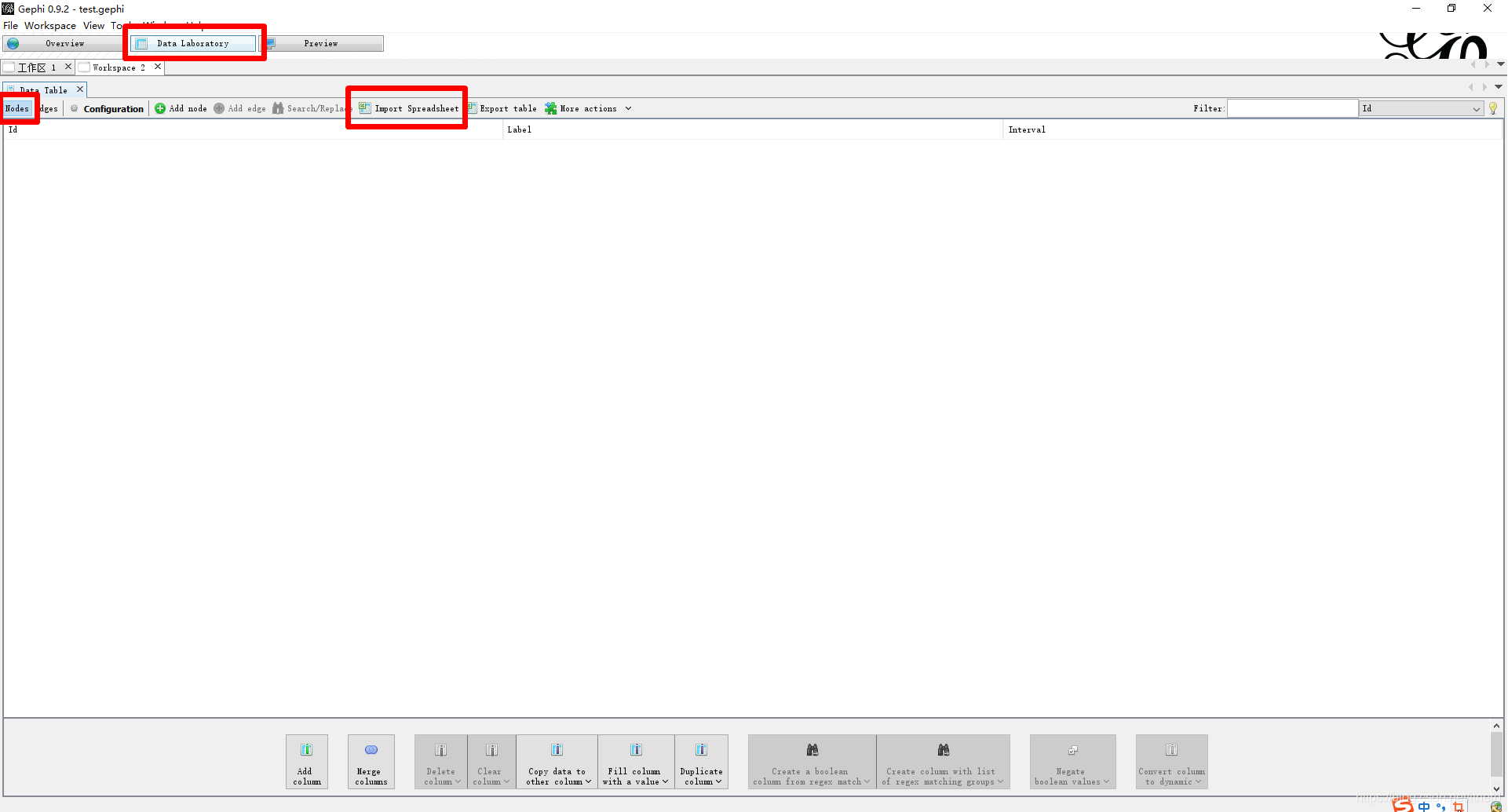Image resolution: width=1508 pixels, height=812 pixels.
Task: Open Search/Replace tool
Action: pyautogui.click(x=311, y=109)
